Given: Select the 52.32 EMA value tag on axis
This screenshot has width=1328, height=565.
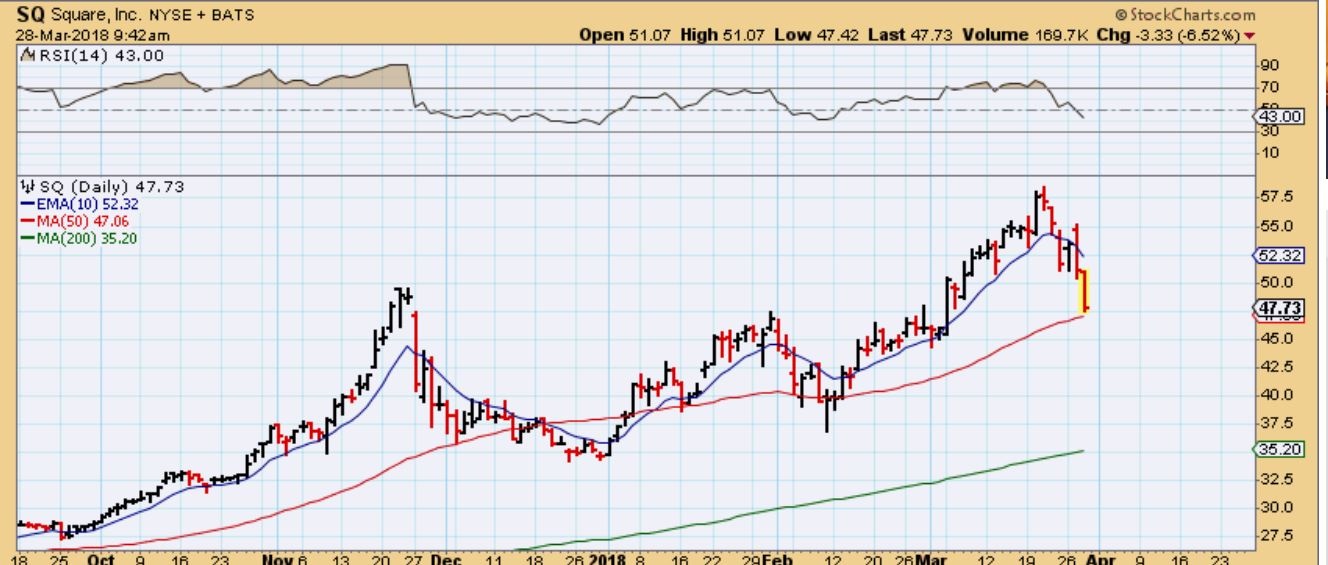Looking at the screenshot, I should (x=1279, y=256).
